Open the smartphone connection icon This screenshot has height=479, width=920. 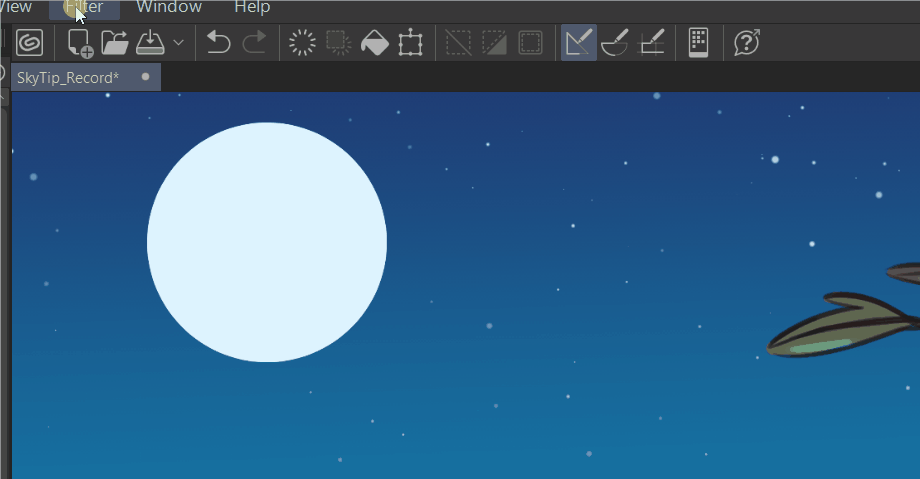tap(698, 43)
